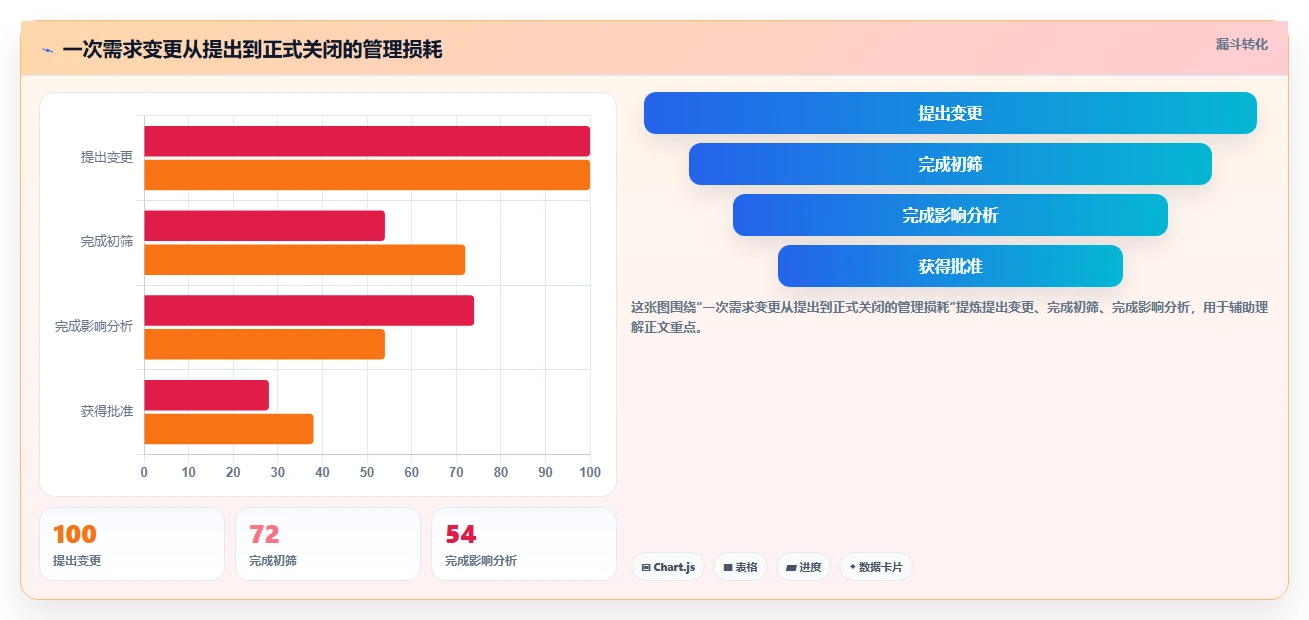
Task: Click the 进度 tag chip
Action: tap(803, 567)
